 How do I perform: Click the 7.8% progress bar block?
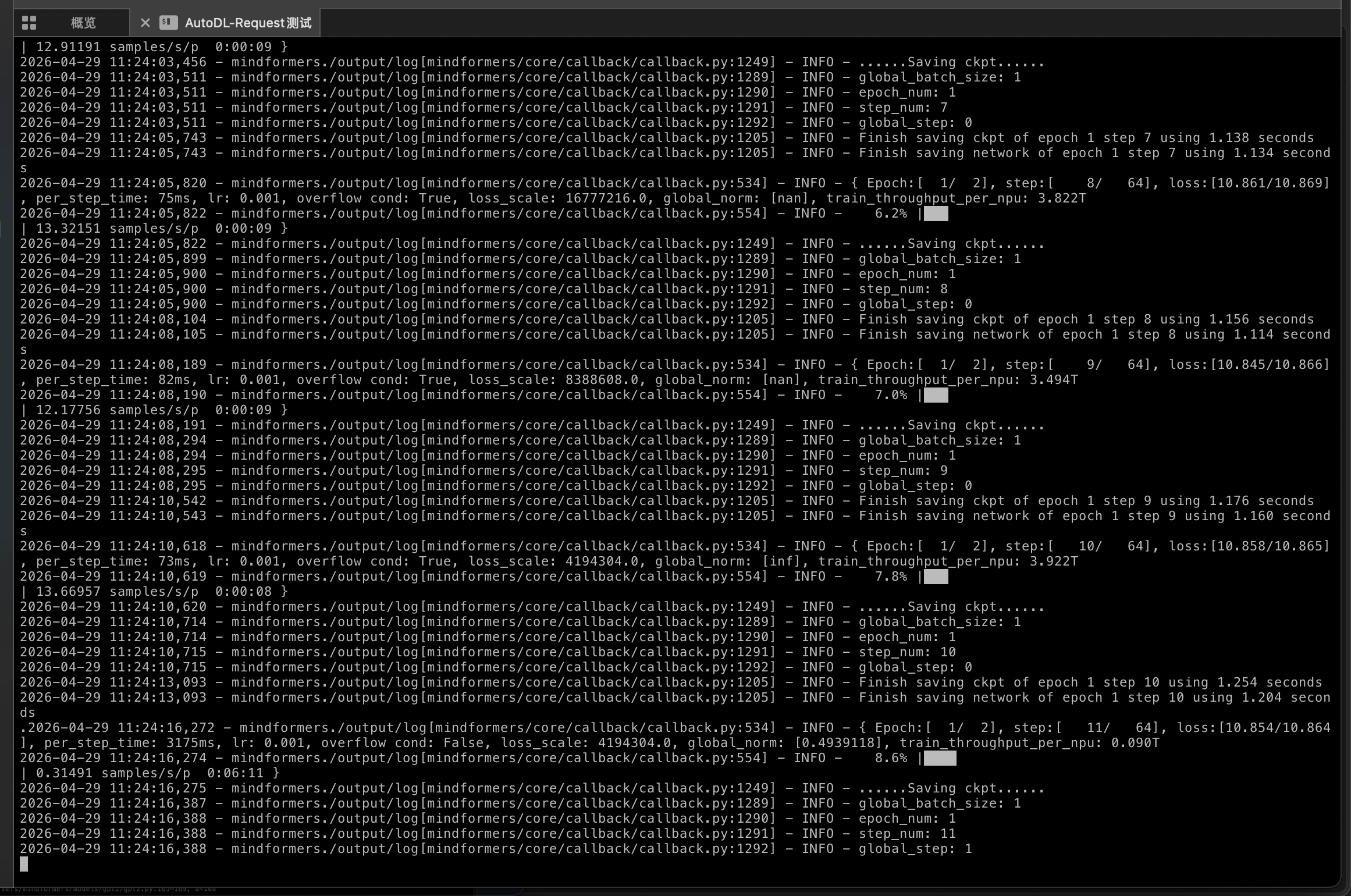[x=936, y=577]
